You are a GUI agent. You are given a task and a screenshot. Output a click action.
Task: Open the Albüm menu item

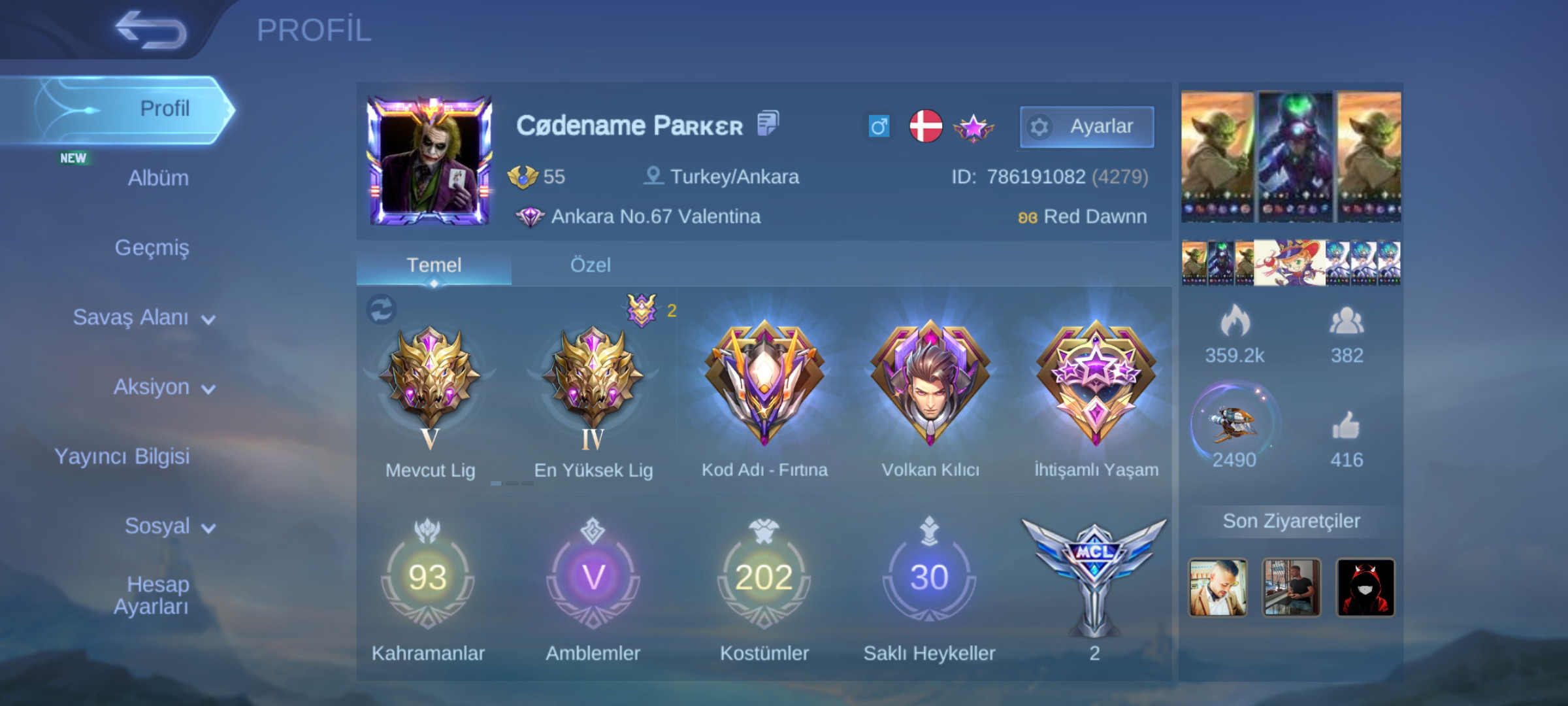[x=158, y=178]
